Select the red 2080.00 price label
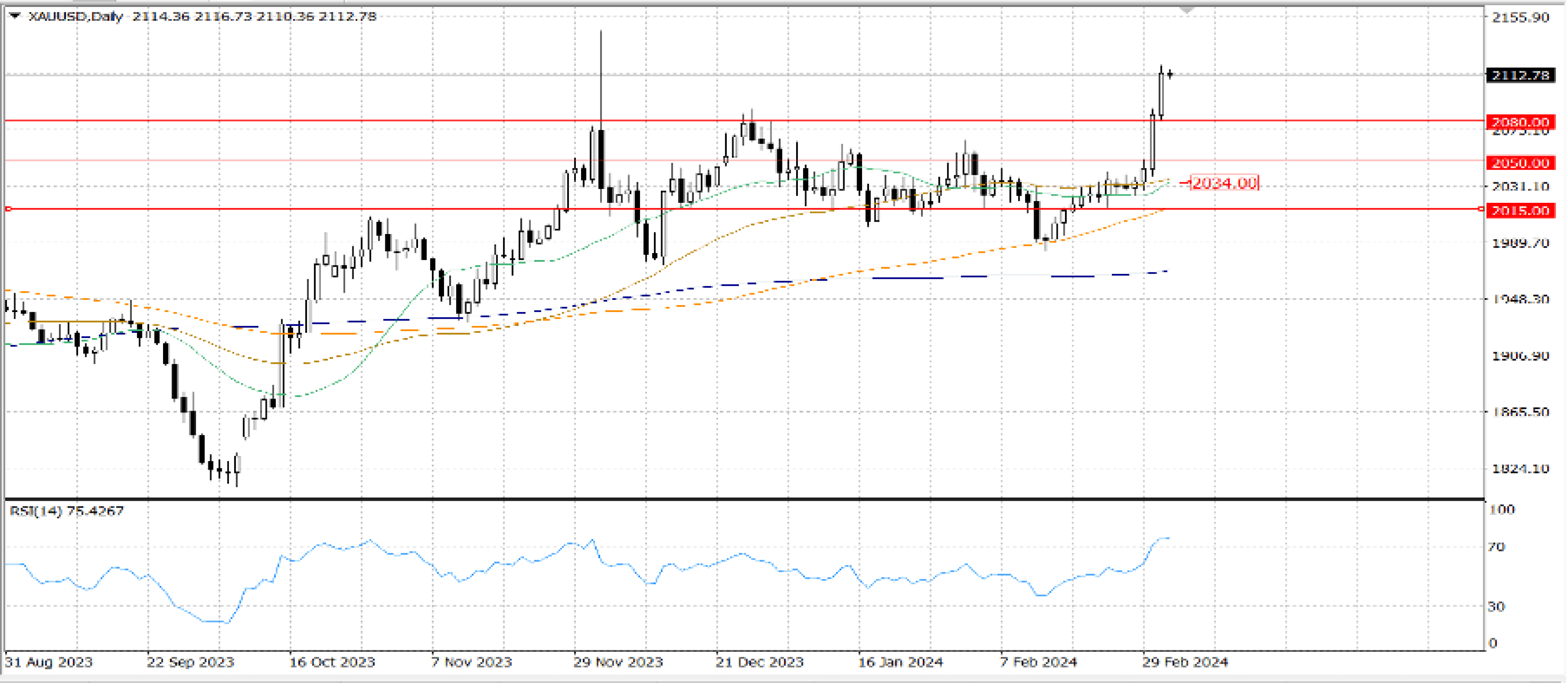Image resolution: width=1568 pixels, height=683 pixels. coord(1519,122)
